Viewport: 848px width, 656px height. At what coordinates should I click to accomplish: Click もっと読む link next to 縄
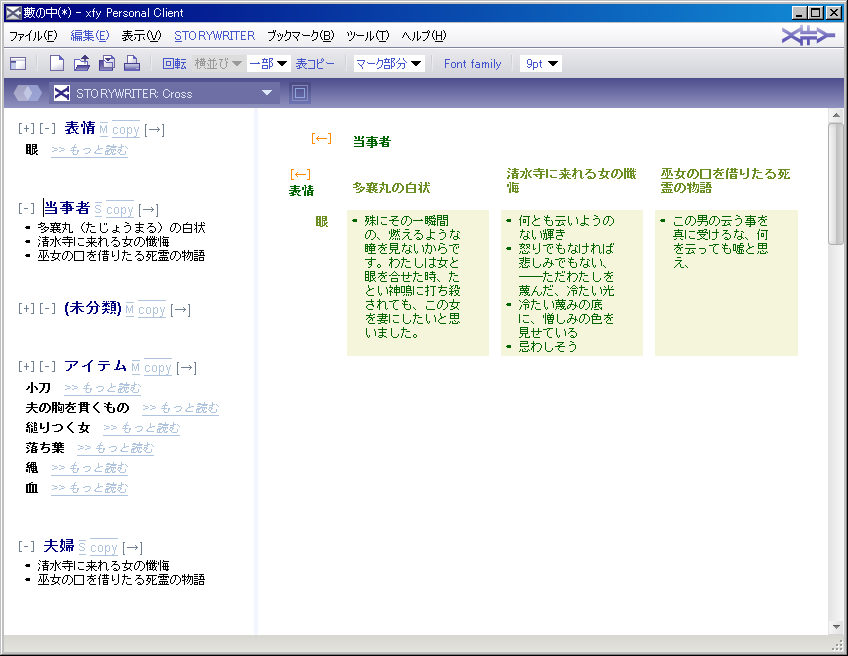click(89, 468)
